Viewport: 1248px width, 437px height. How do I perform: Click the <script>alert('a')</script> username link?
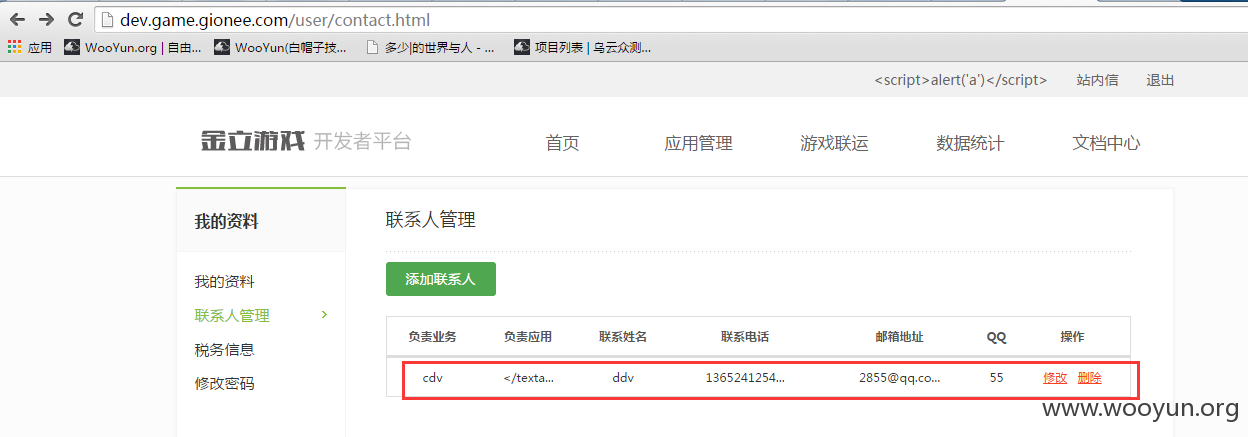(960, 80)
